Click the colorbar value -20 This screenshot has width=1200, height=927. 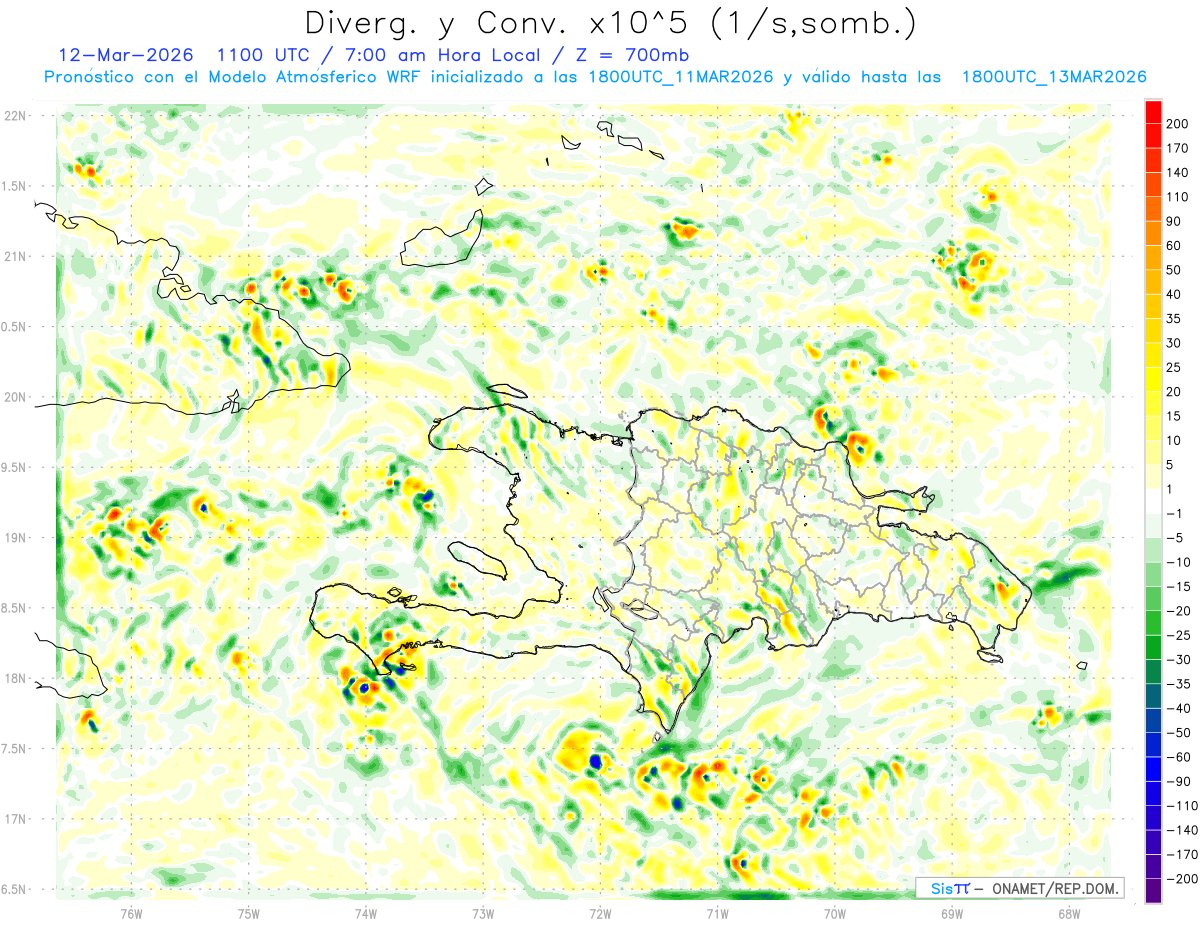click(x=1180, y=611)
